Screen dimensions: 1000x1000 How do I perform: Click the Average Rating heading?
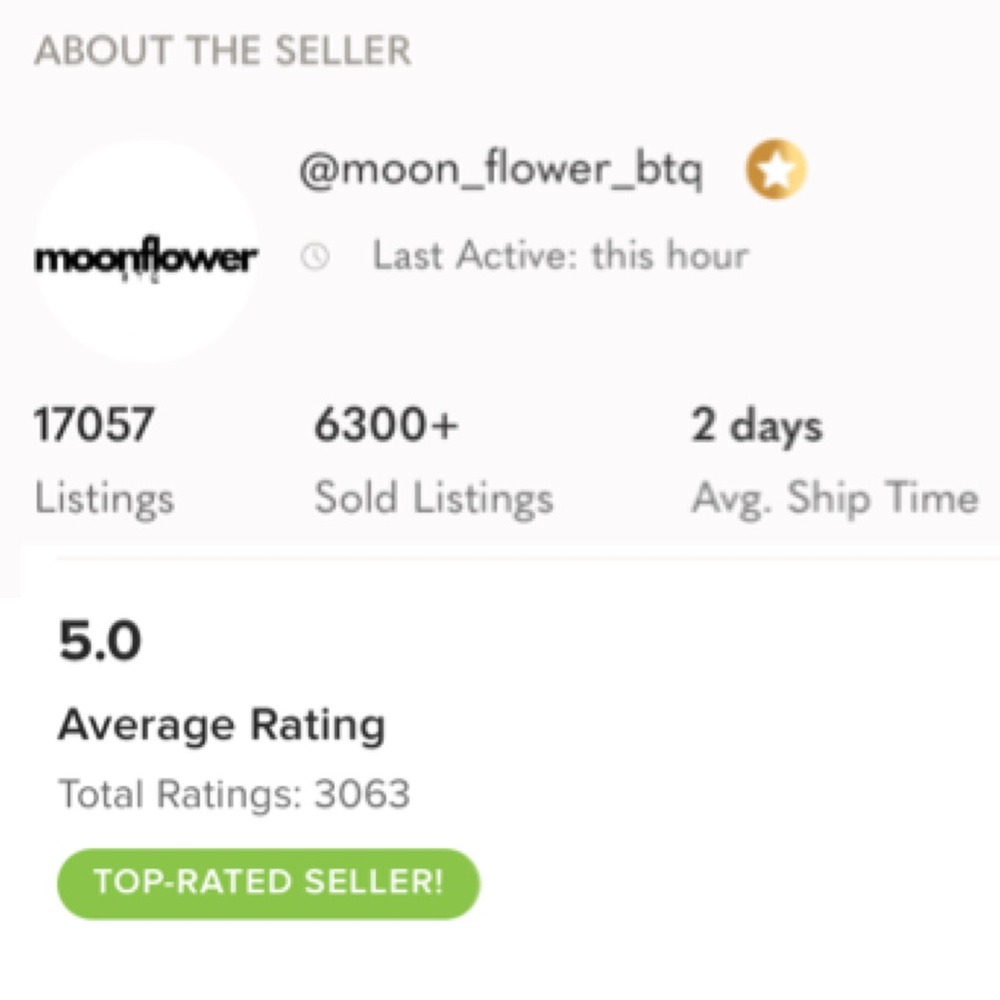pyautogui.click(x=222, y=726)
